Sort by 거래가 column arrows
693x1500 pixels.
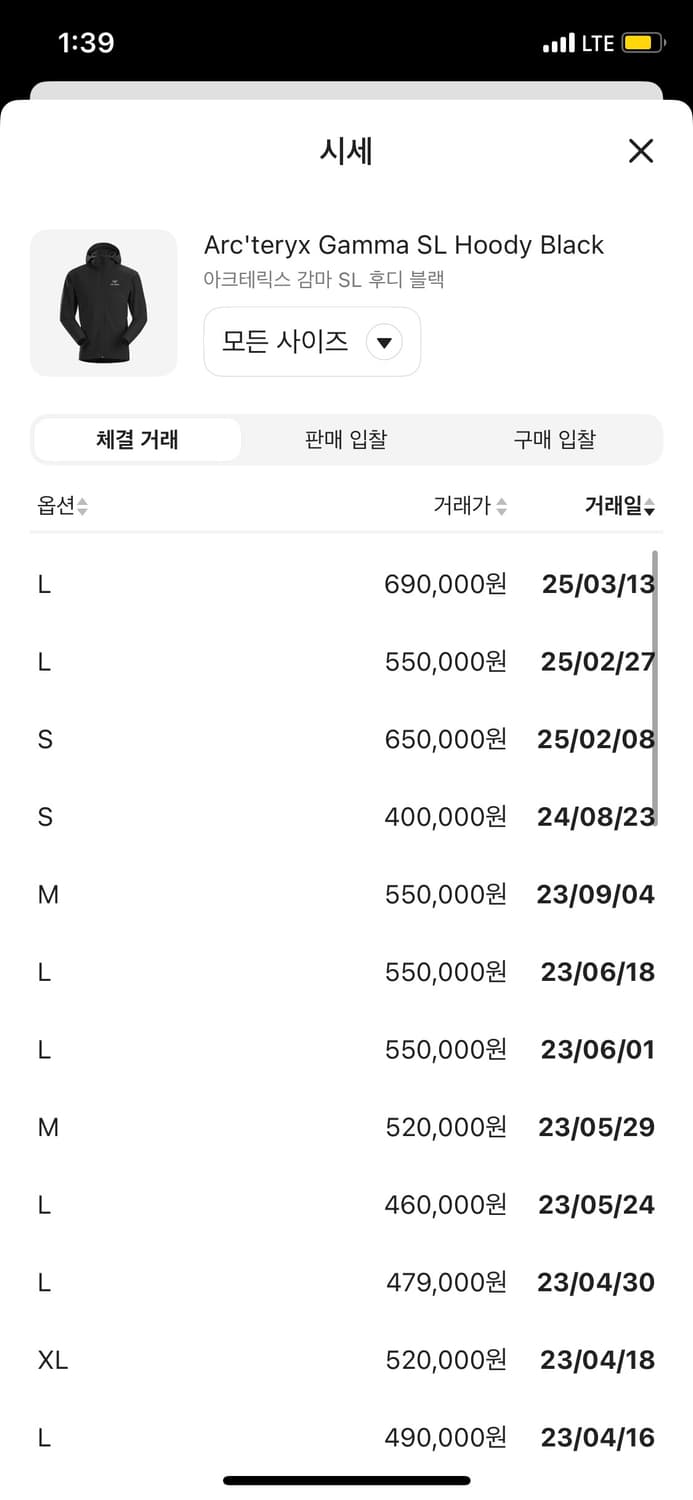coord(501,507)
